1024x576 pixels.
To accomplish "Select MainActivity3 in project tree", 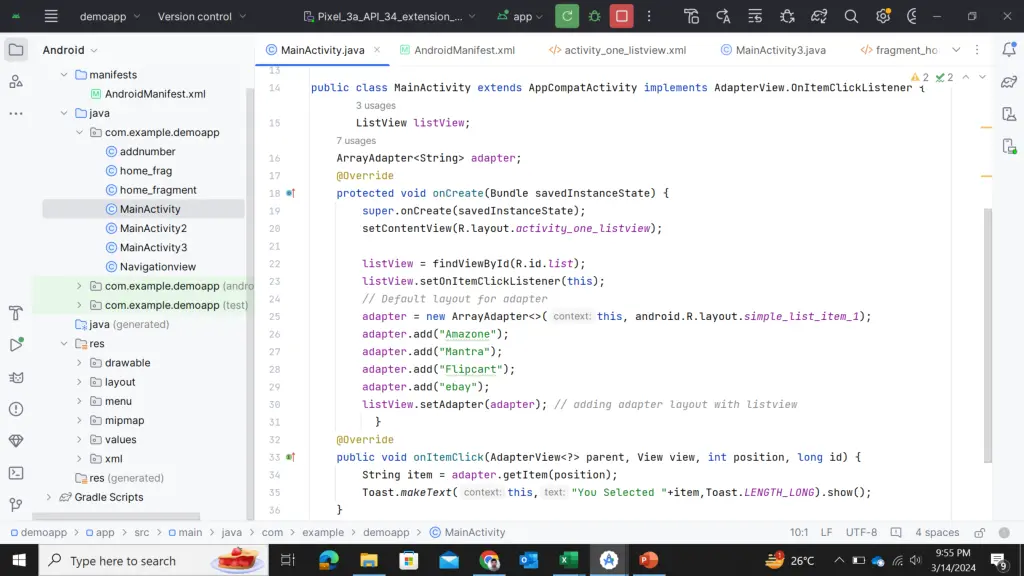I will [x=153, y=248].
